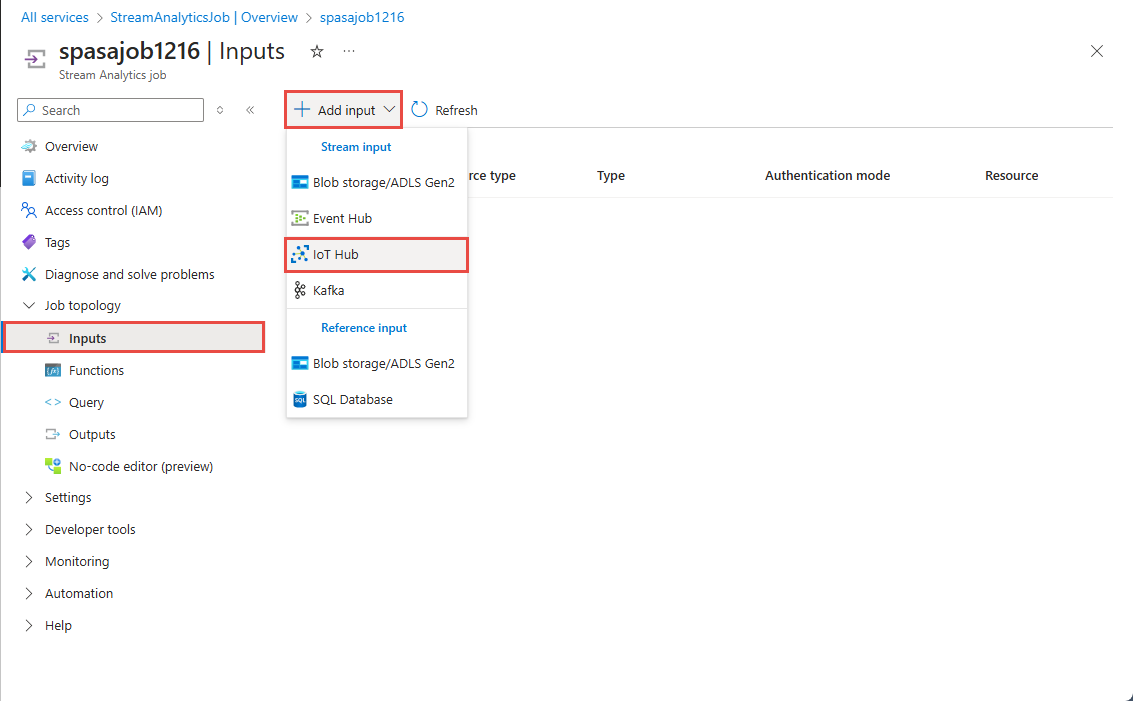Open Overview in the sidebar
This screenshot has width=1133, height=701.
tap(71, 147)
